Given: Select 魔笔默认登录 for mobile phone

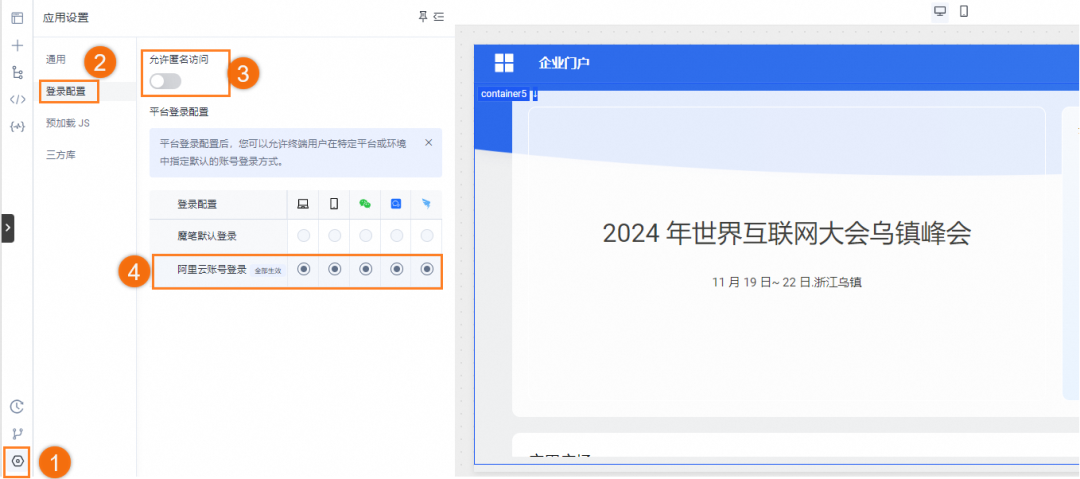Looking at the screenshot, I should coord(334,236).
